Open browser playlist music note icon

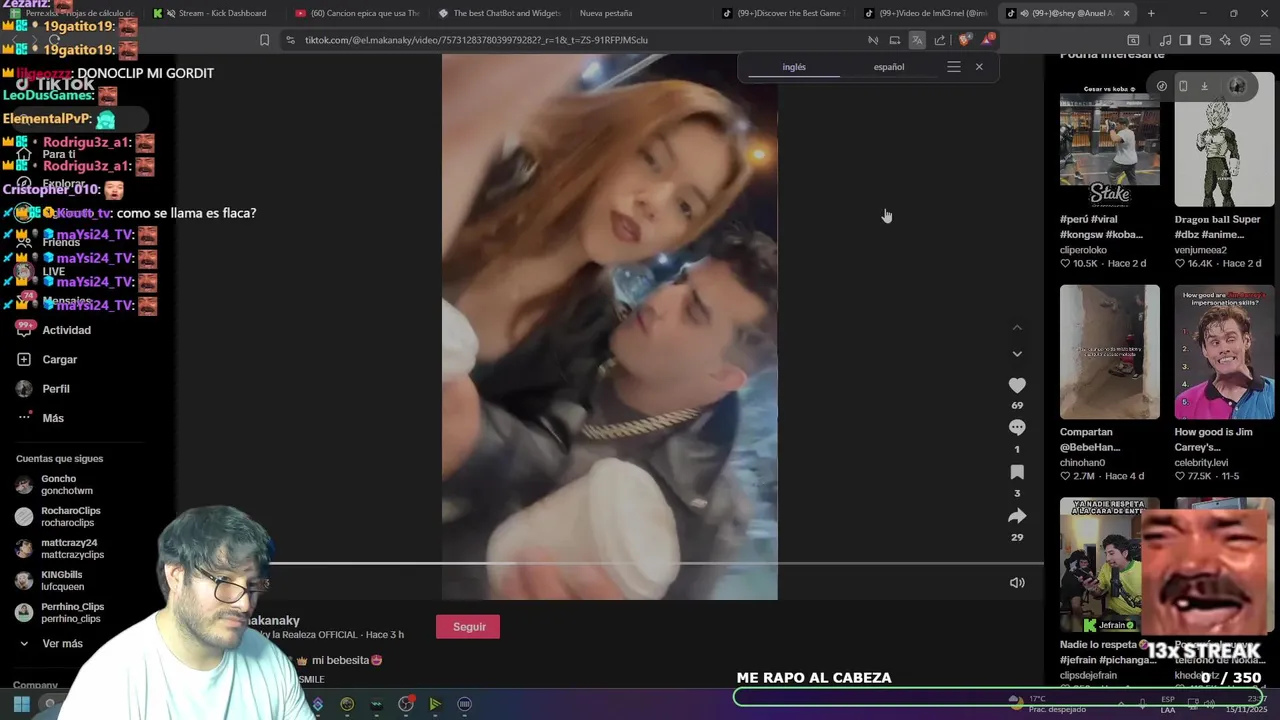click(1165, 40)
